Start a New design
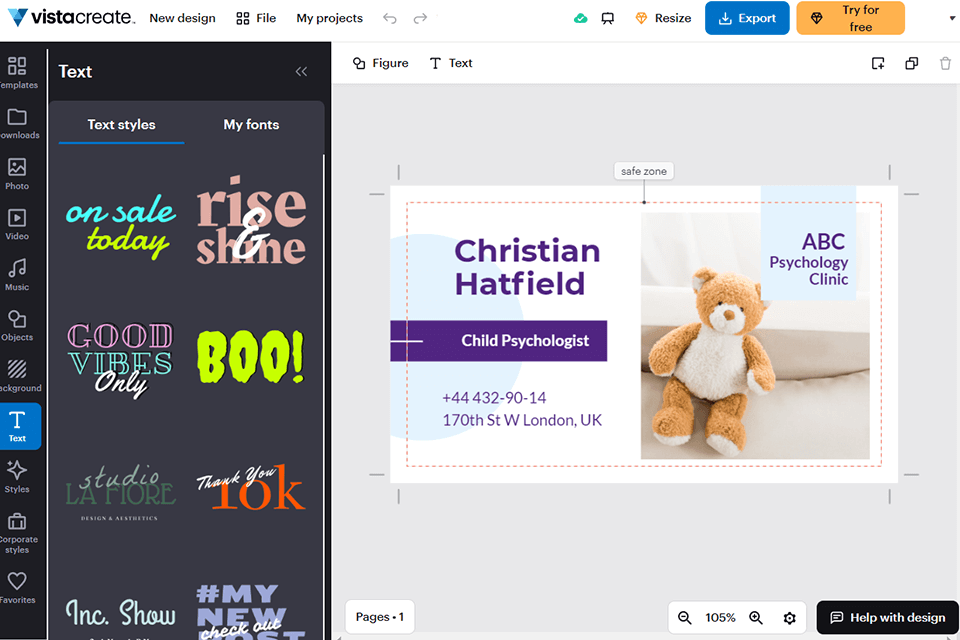This screenshot has width=960, height=640. coord(182,18)
